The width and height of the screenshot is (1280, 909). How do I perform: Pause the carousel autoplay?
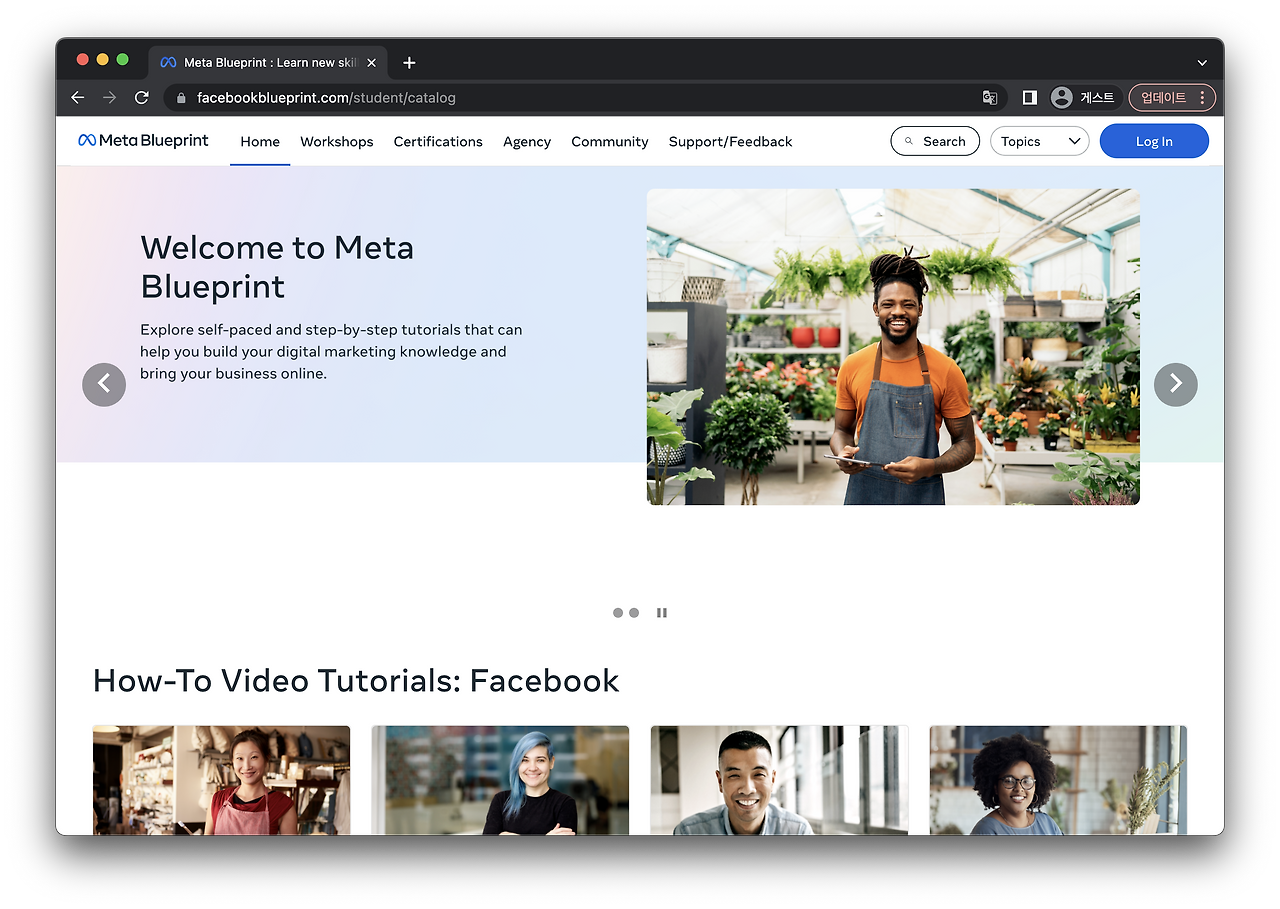(662, 613)
